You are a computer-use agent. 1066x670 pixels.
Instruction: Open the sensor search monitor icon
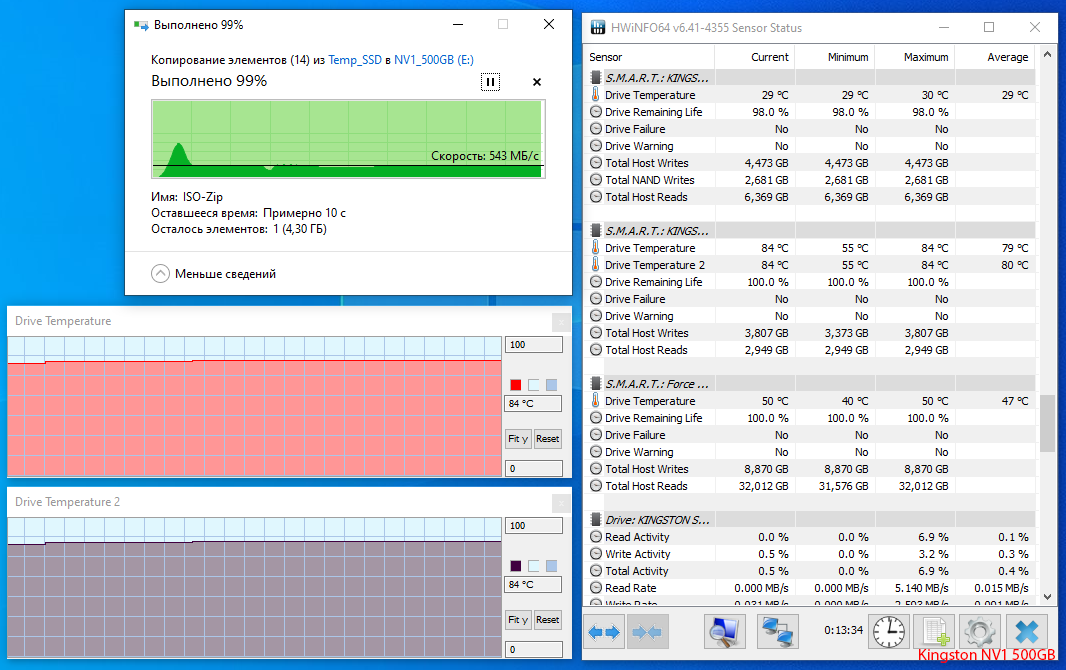[x=724, y=633]
